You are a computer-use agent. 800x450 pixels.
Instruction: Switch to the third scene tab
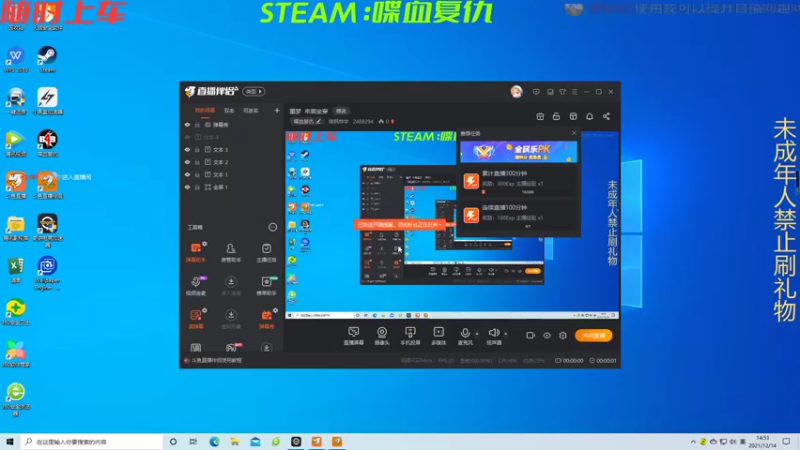pos(251,110)
